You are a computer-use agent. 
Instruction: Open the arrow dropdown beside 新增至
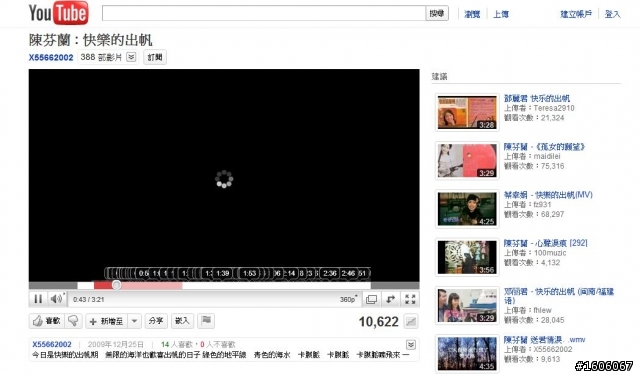click(x=134, y=321)
